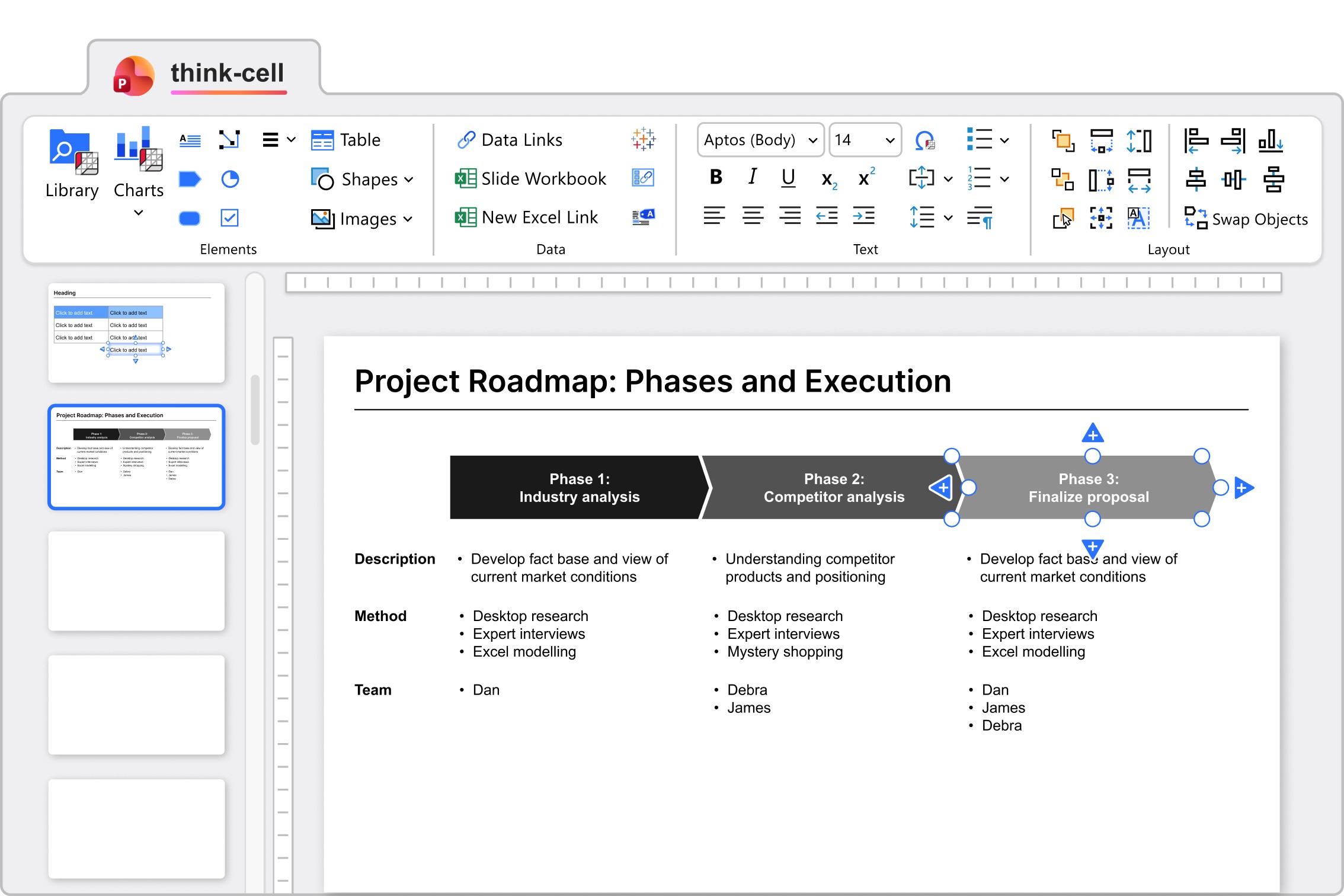The height and width of the screenshot is (896, 1344).
Task: Insert a Harvey ball element
Action: coord(230,179)
